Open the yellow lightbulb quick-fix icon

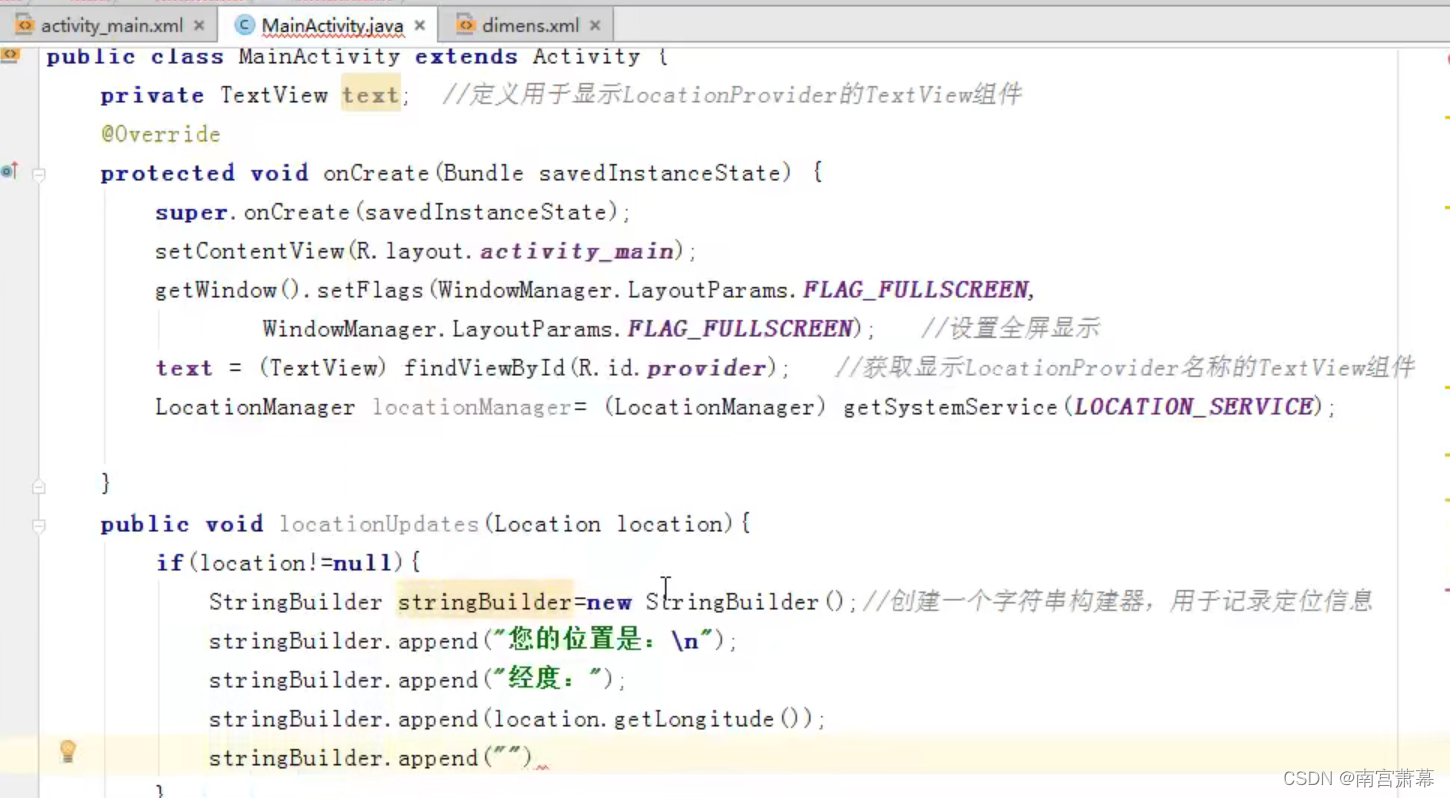tap(68, 751)
